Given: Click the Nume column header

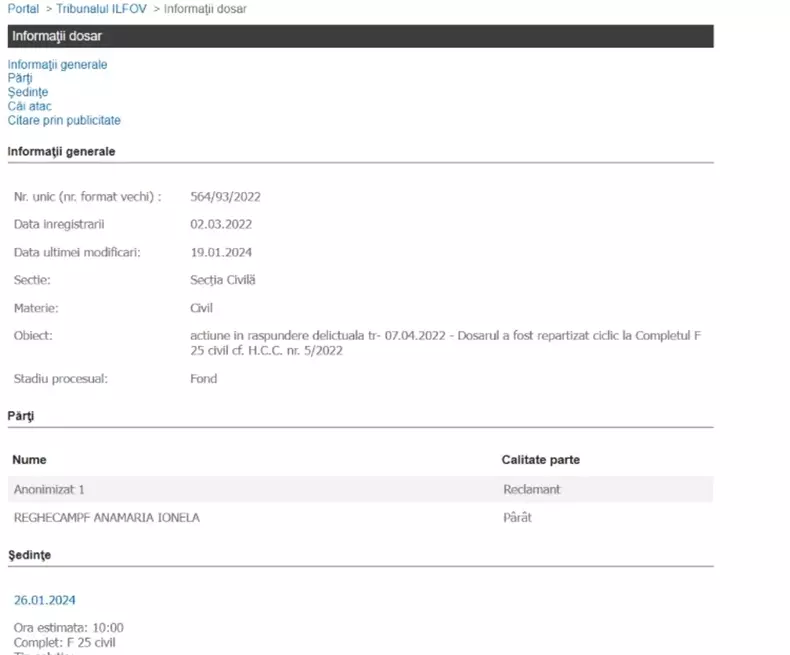Looking at the screenshot, I should 29,460.
